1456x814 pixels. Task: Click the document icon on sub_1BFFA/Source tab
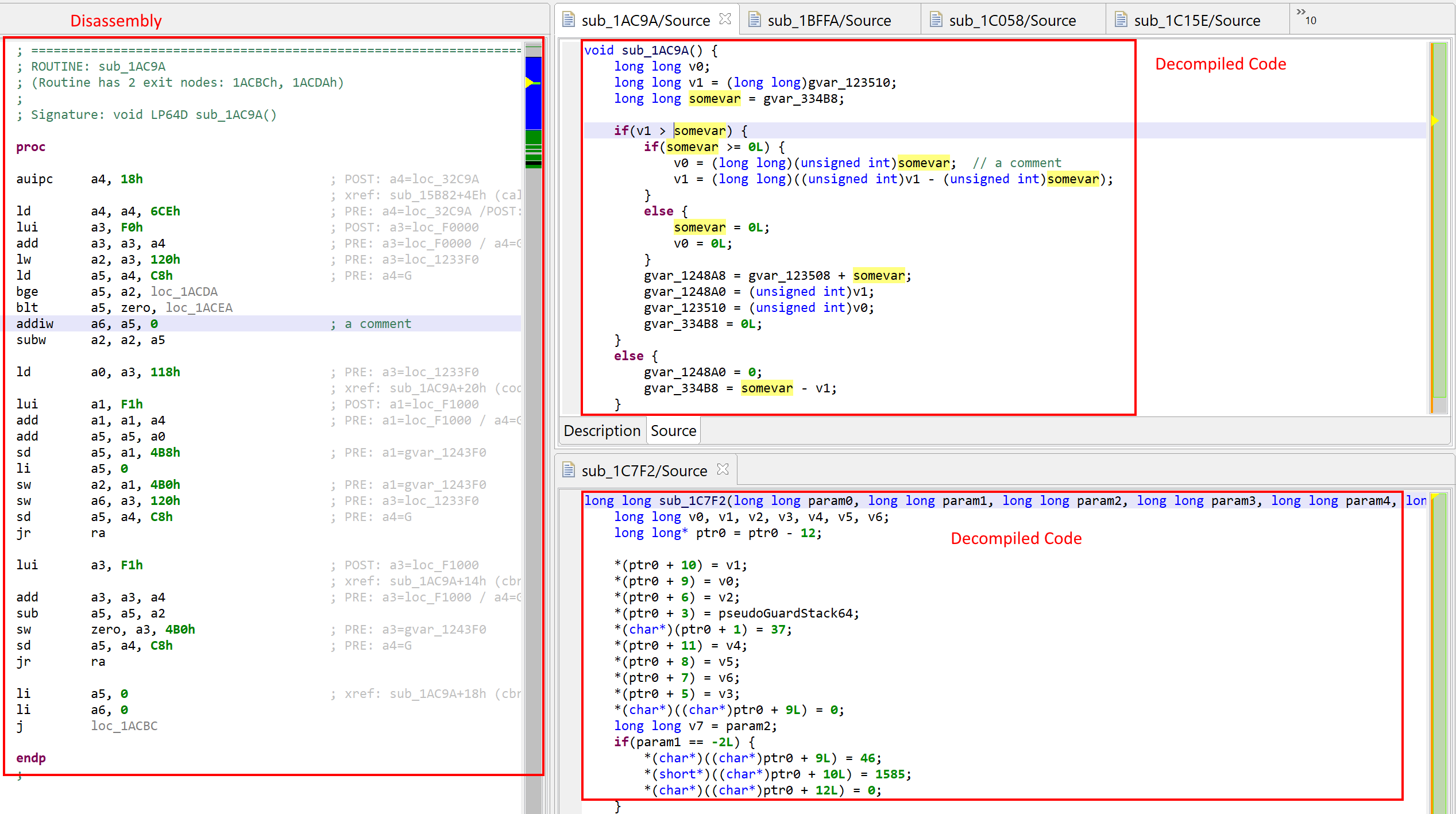coord(755,20)
